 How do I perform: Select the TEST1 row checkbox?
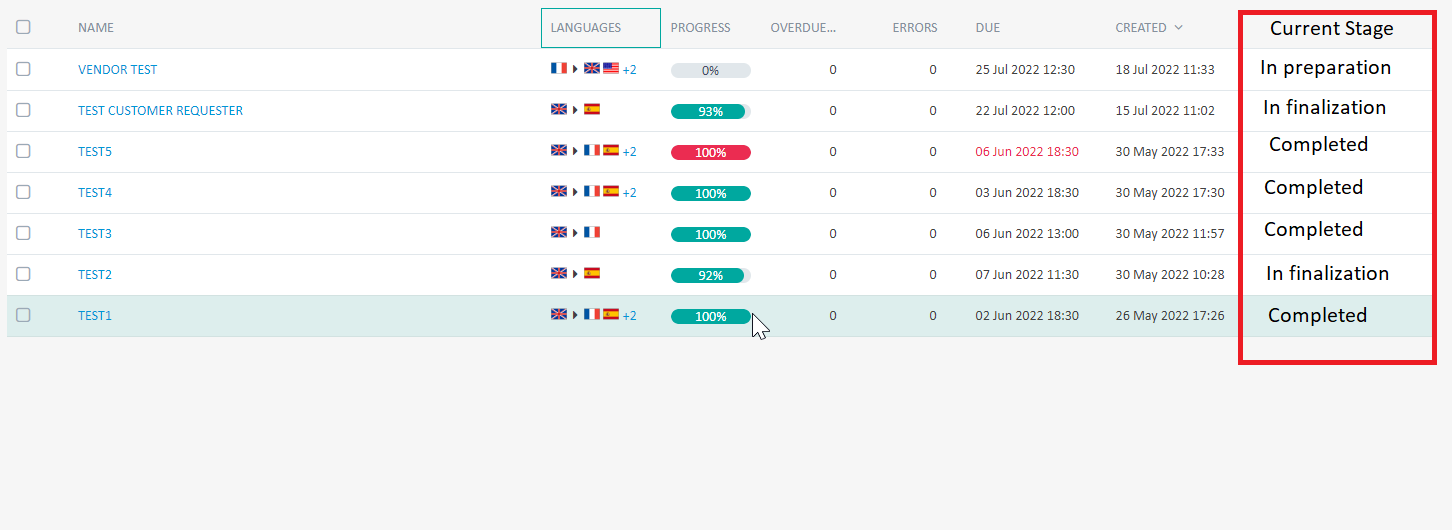click(x=23, y=315)
